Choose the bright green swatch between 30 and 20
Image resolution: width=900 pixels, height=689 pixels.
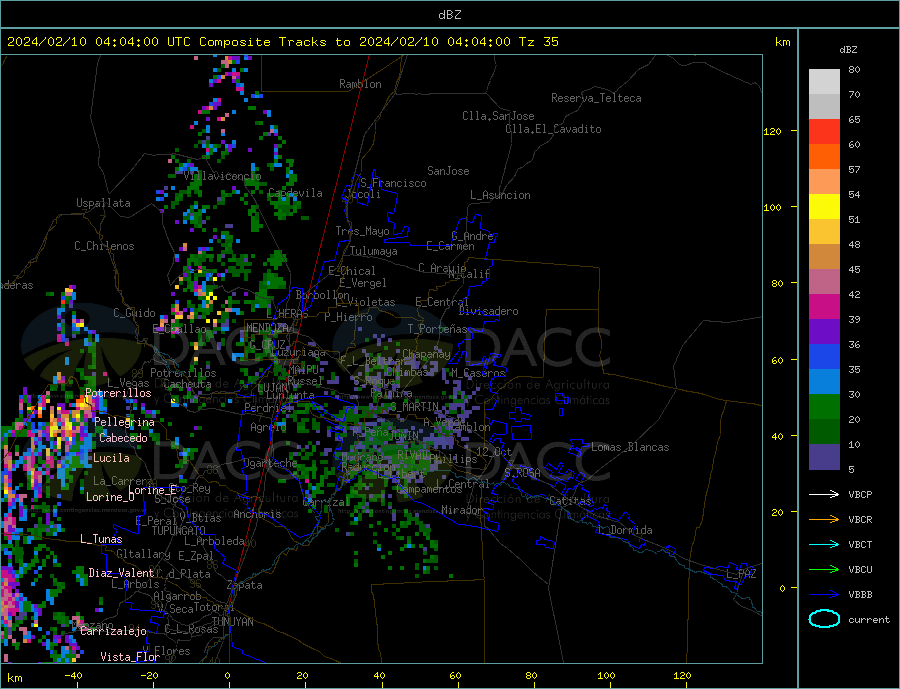[x=824, y=407]
